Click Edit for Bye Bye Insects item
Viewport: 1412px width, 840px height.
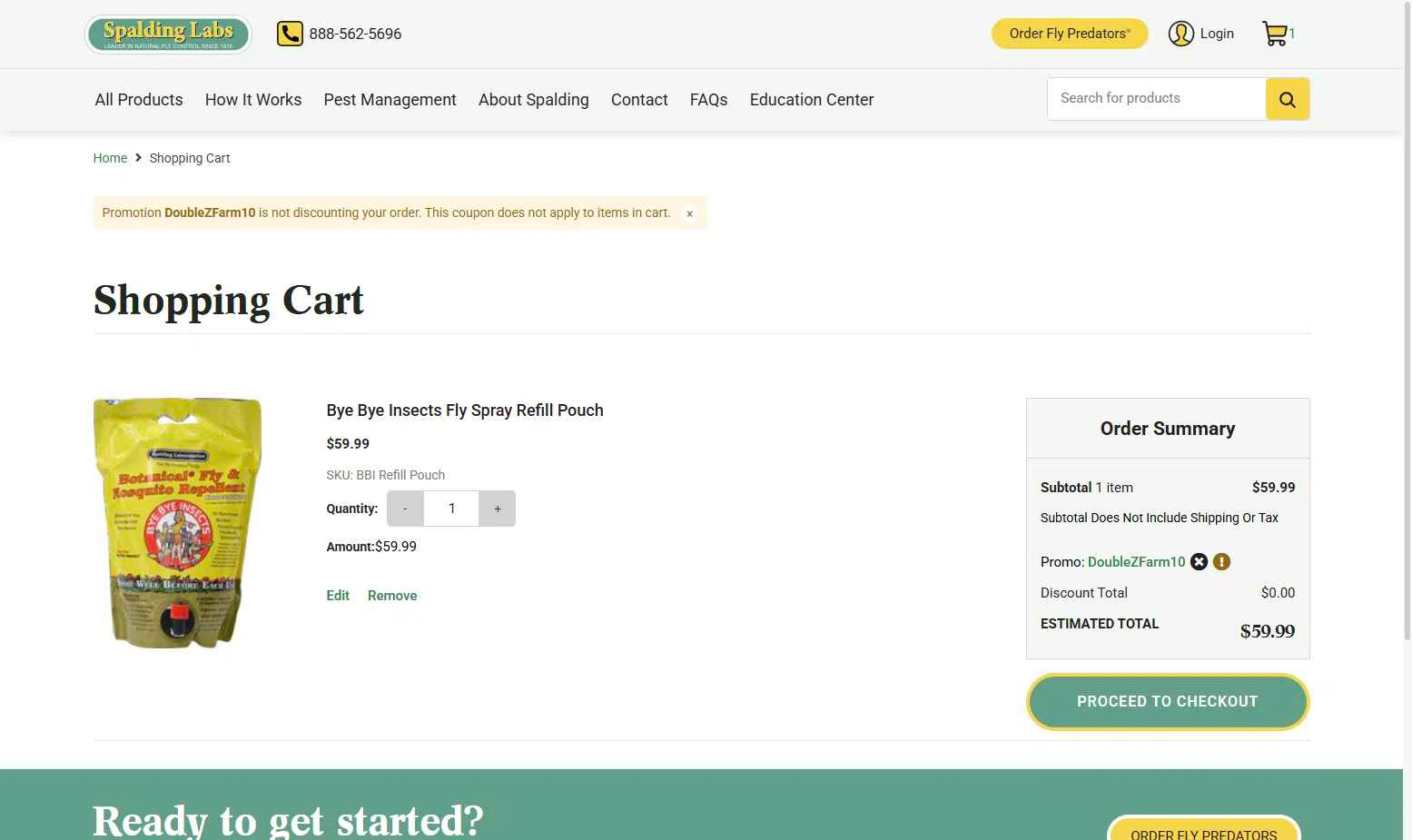click(338, 596)
